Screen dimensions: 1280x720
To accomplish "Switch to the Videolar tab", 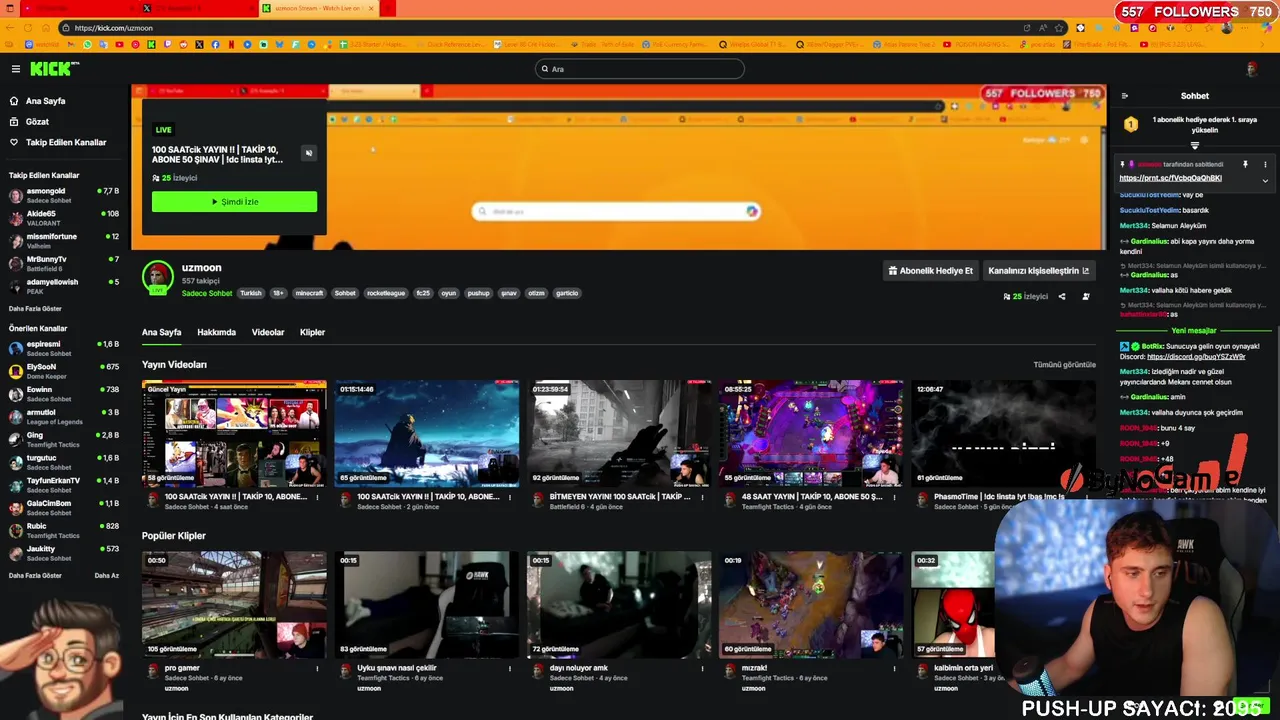I will (x=268, y=332).
